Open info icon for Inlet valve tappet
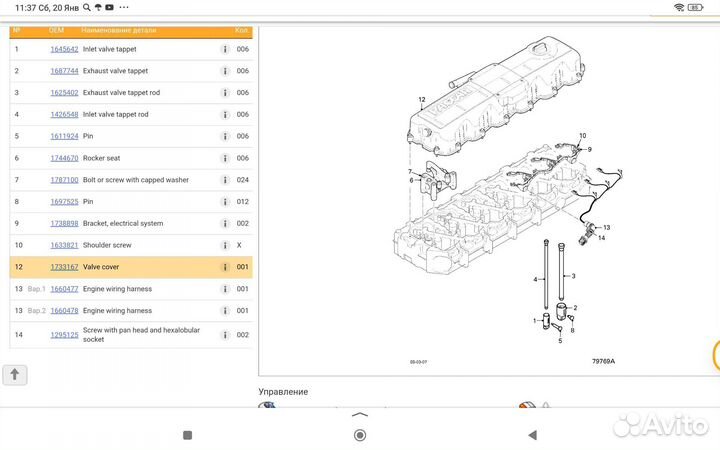 click(x=225, y=49)
